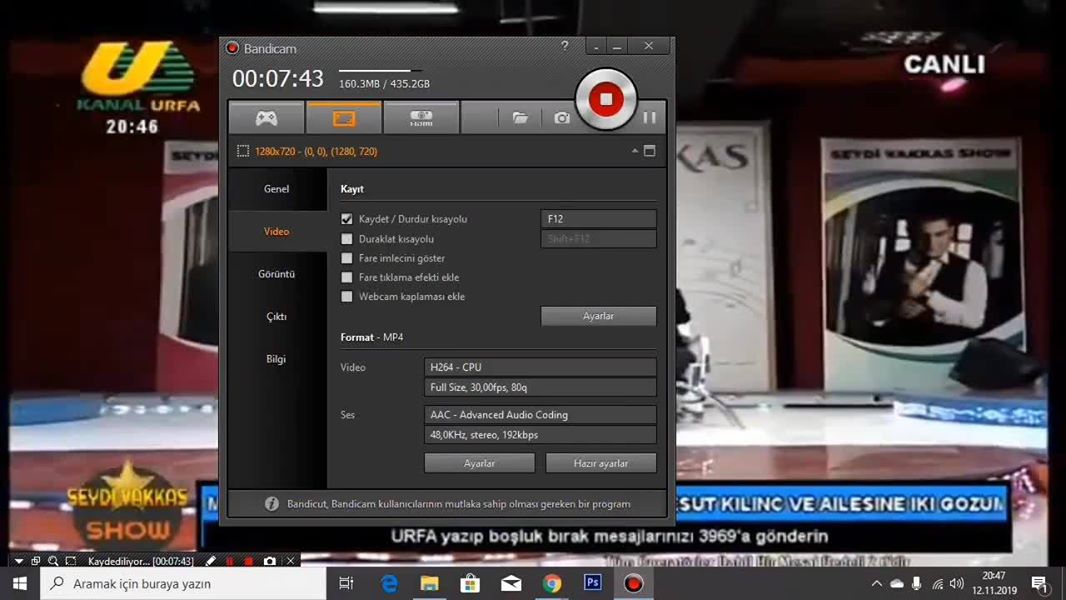Click Ayarlar button under Kayıt section
1066x600 pixels.
click(x=598, y=316)
